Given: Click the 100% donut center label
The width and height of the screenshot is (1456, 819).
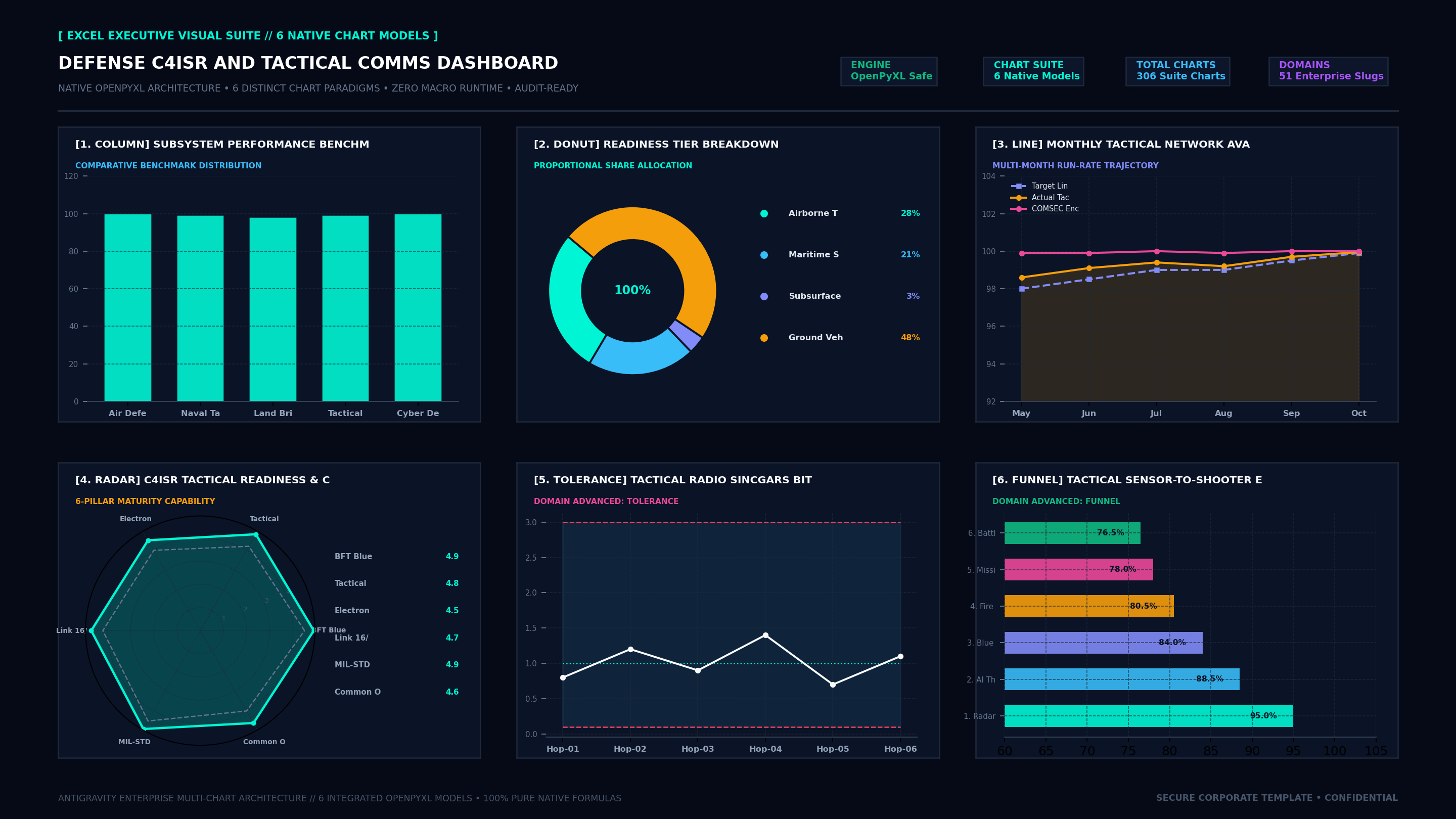Looking at the screenshot, I should tap(632, 291).
